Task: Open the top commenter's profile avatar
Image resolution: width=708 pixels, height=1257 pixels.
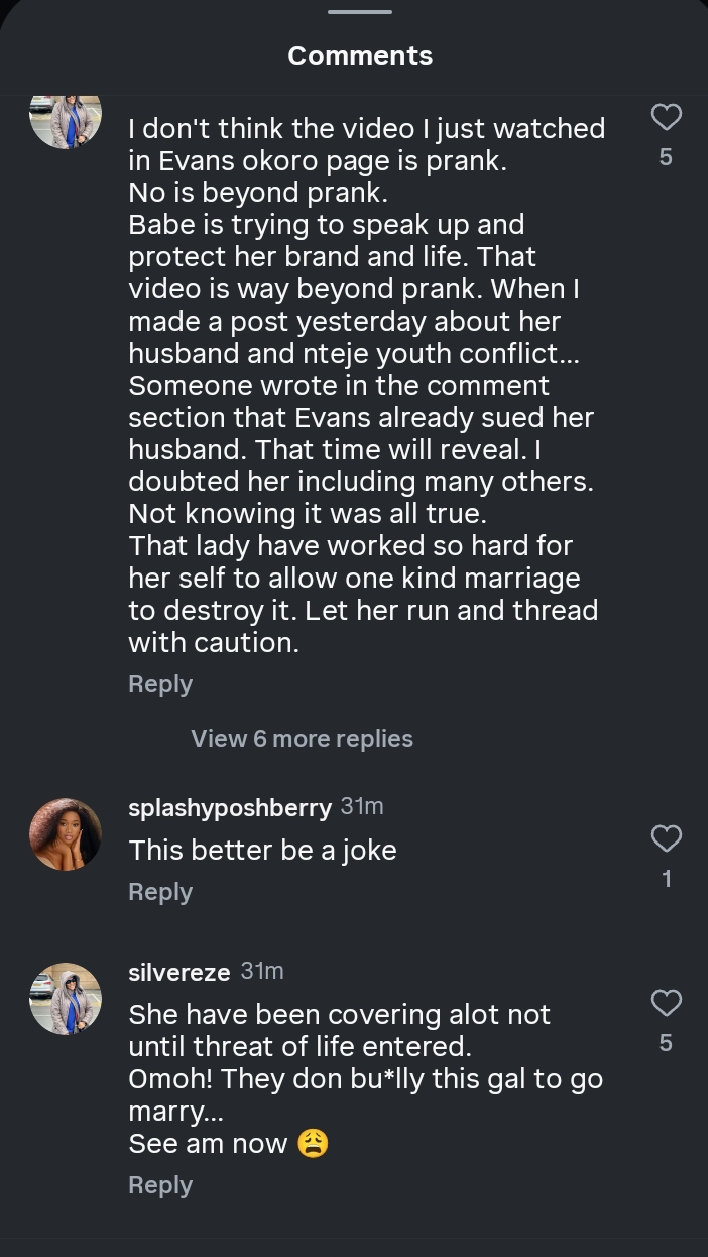Action: pyautogui.click(x=66, y=120)
